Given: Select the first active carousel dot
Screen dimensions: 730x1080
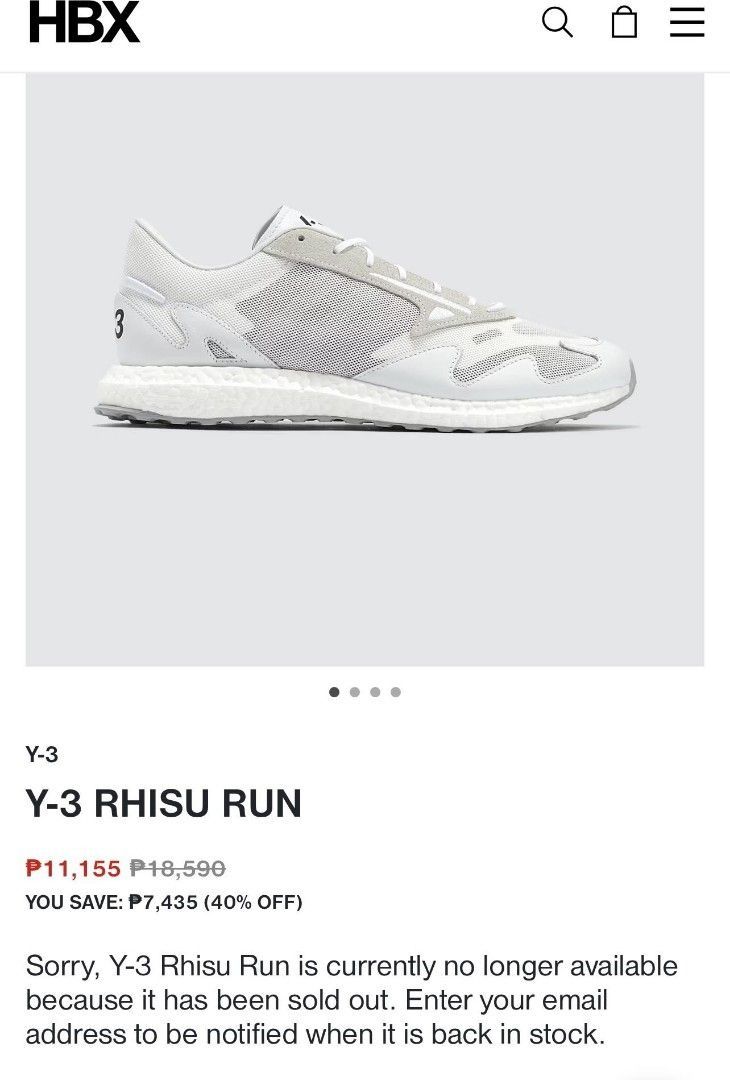Looking at the screenshot, I should point(335,692).
